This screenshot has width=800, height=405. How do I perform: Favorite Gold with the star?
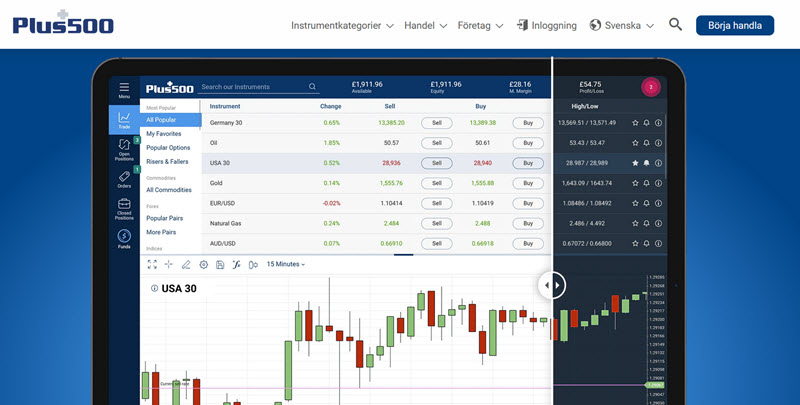(635, 183)
